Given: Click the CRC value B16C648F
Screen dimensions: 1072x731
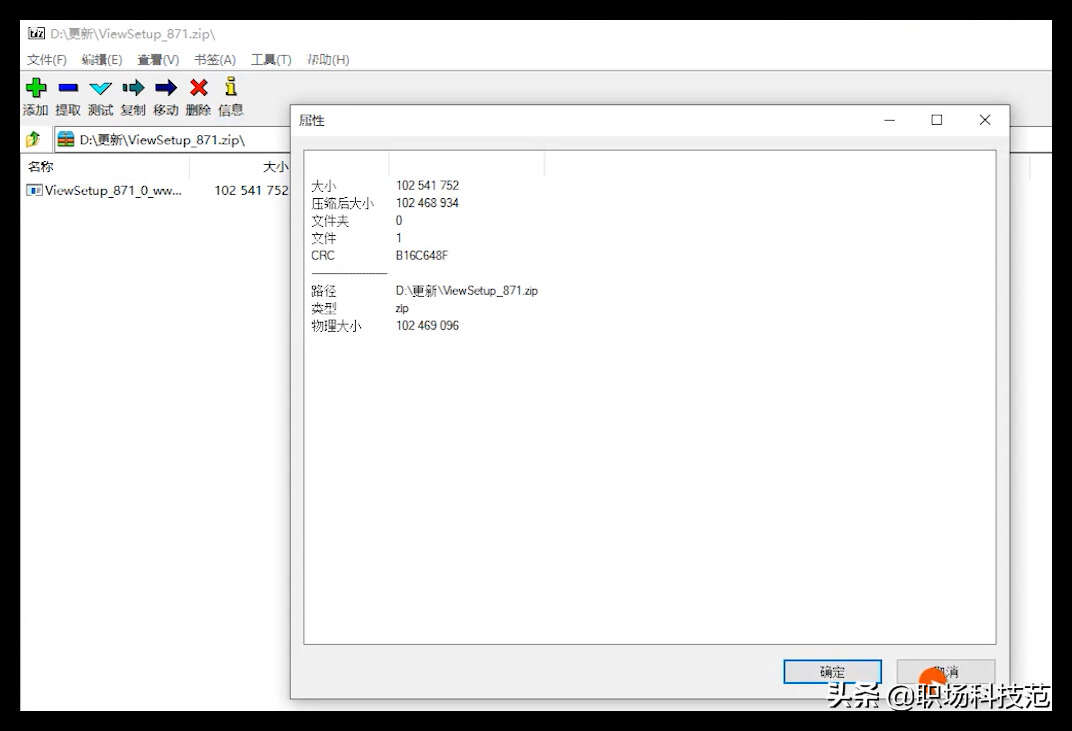Looking at the screenshot, I should click(x=422, y=256).
